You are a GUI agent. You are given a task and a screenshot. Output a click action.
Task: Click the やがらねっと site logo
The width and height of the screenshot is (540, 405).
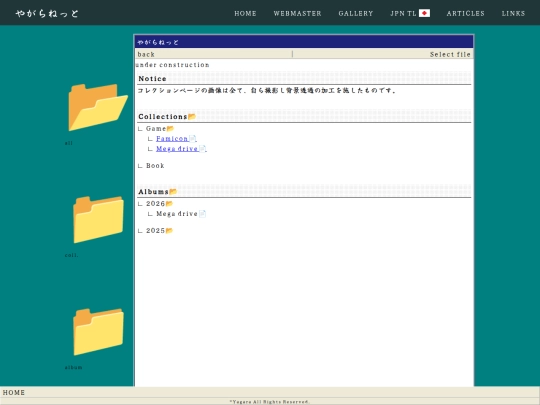47,13
